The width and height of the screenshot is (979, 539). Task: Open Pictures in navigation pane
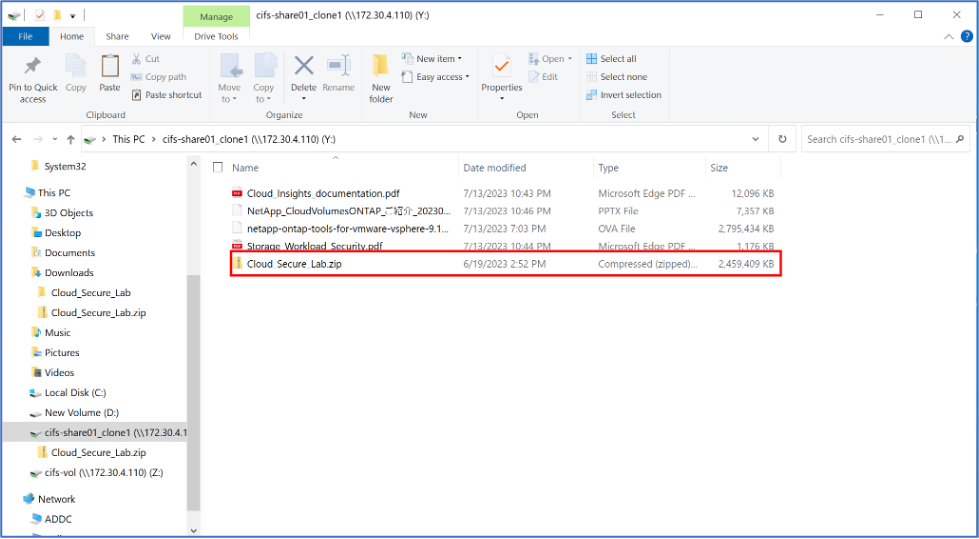pos(62,352)
